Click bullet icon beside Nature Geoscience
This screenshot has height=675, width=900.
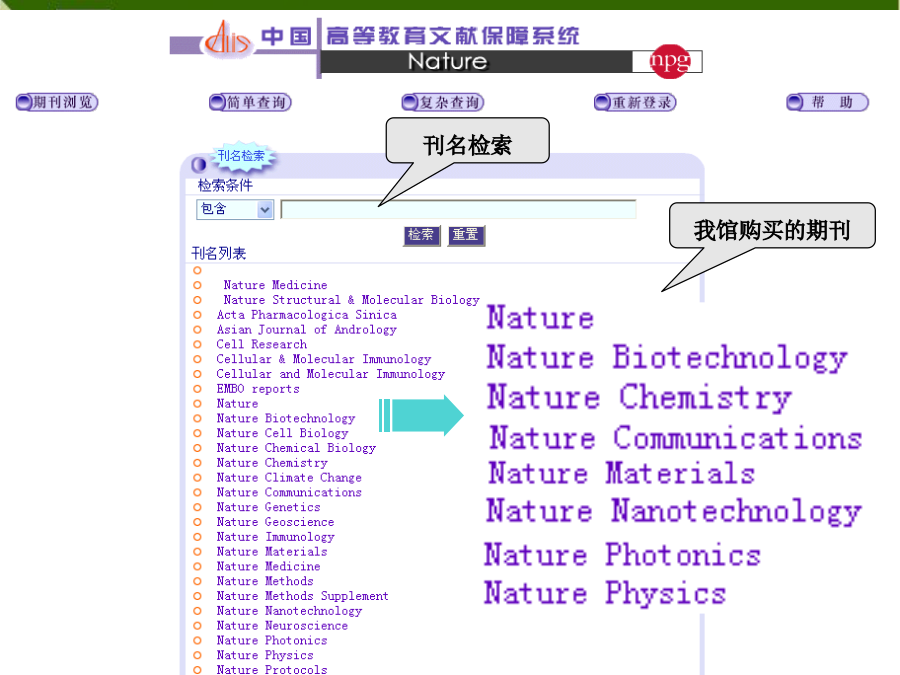197,522
